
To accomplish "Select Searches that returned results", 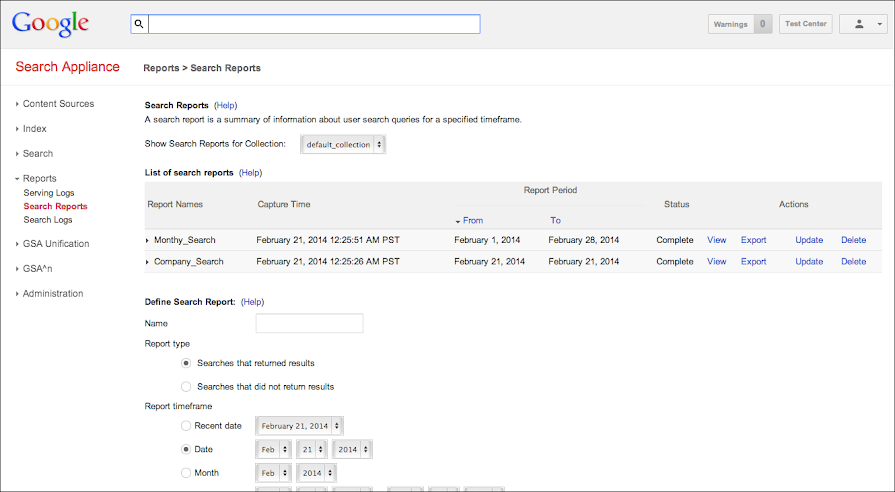I will 186,363.
